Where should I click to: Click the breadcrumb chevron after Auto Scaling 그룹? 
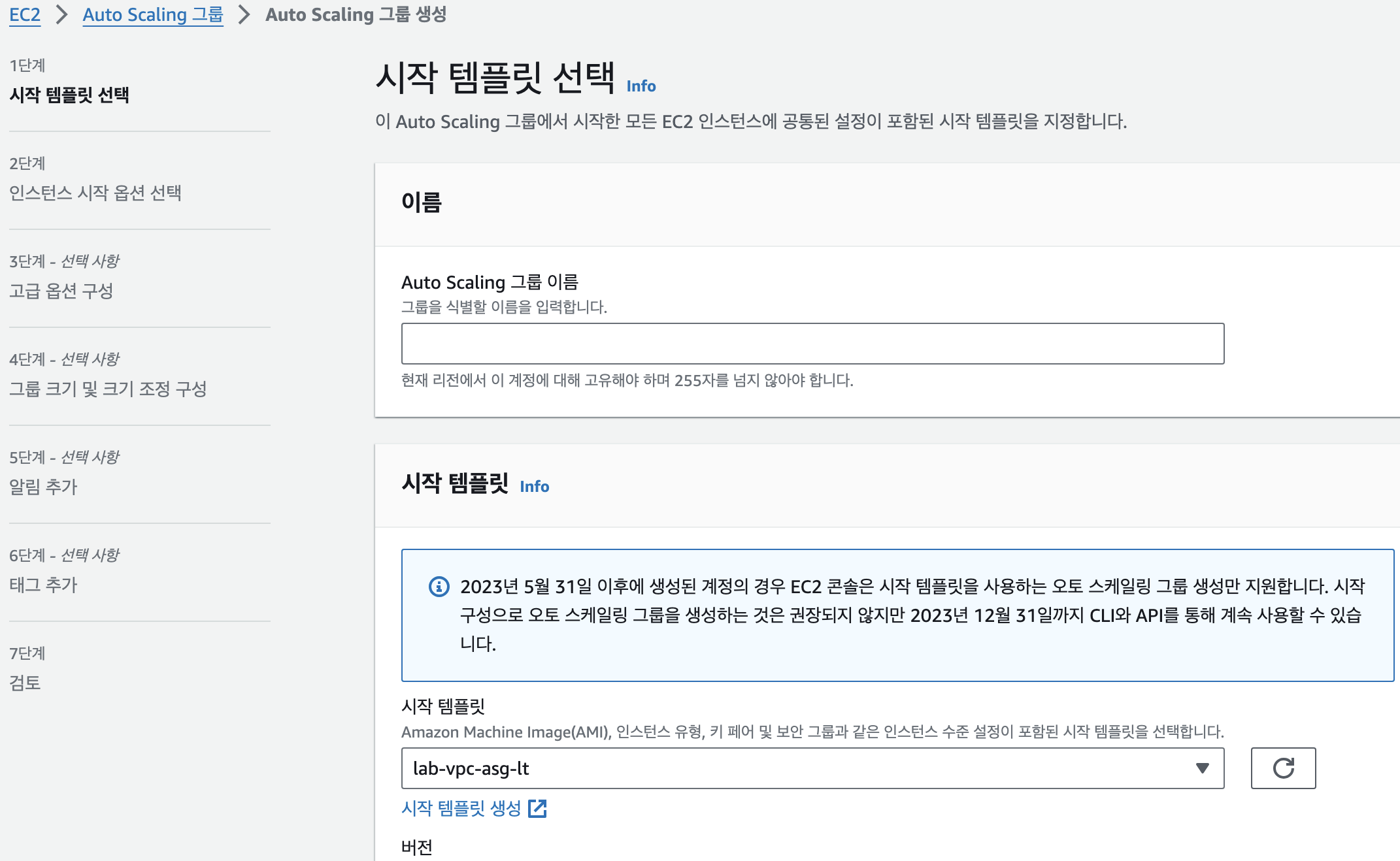(x=244, y=14)
